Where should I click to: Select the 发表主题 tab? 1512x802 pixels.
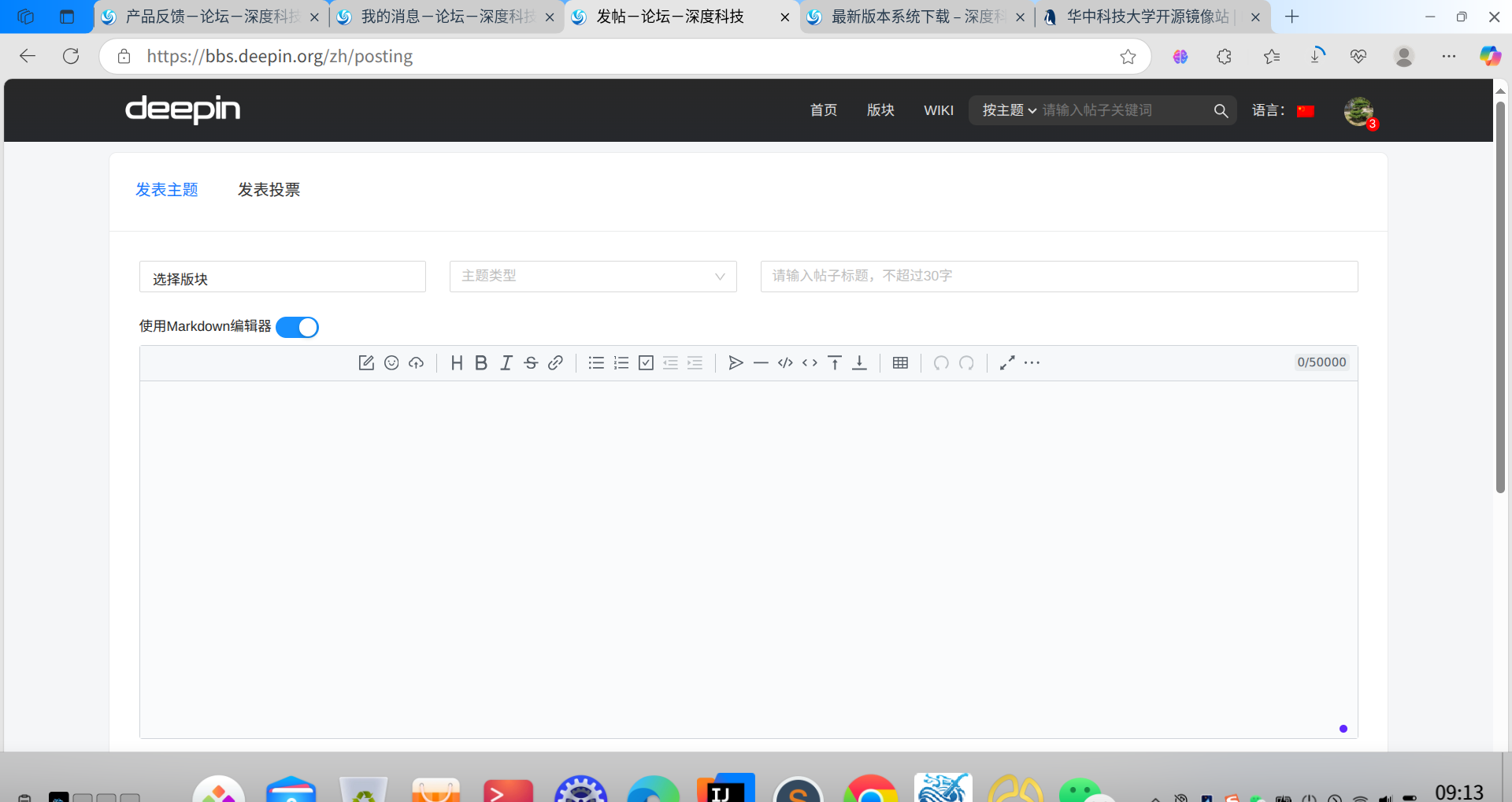[x=167, y=190]
